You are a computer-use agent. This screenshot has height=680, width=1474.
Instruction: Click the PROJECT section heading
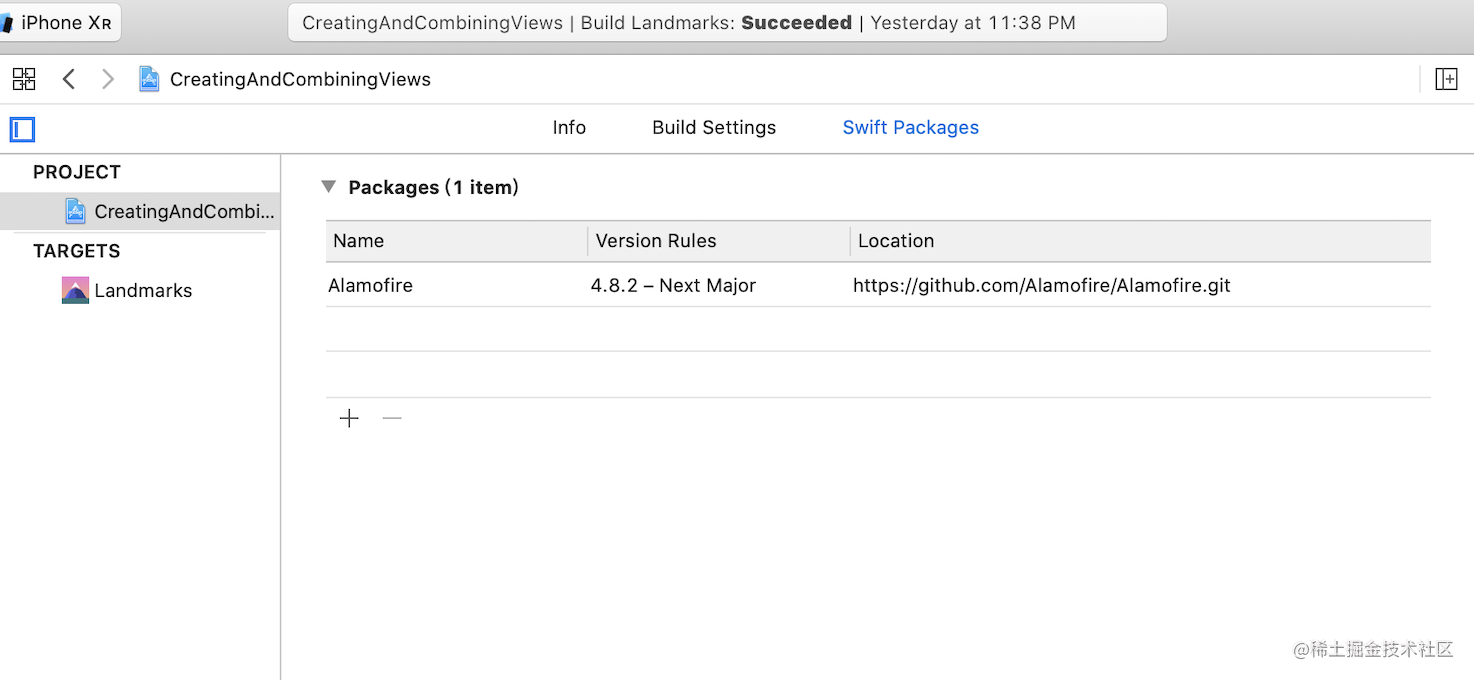[x=77, y=172]
